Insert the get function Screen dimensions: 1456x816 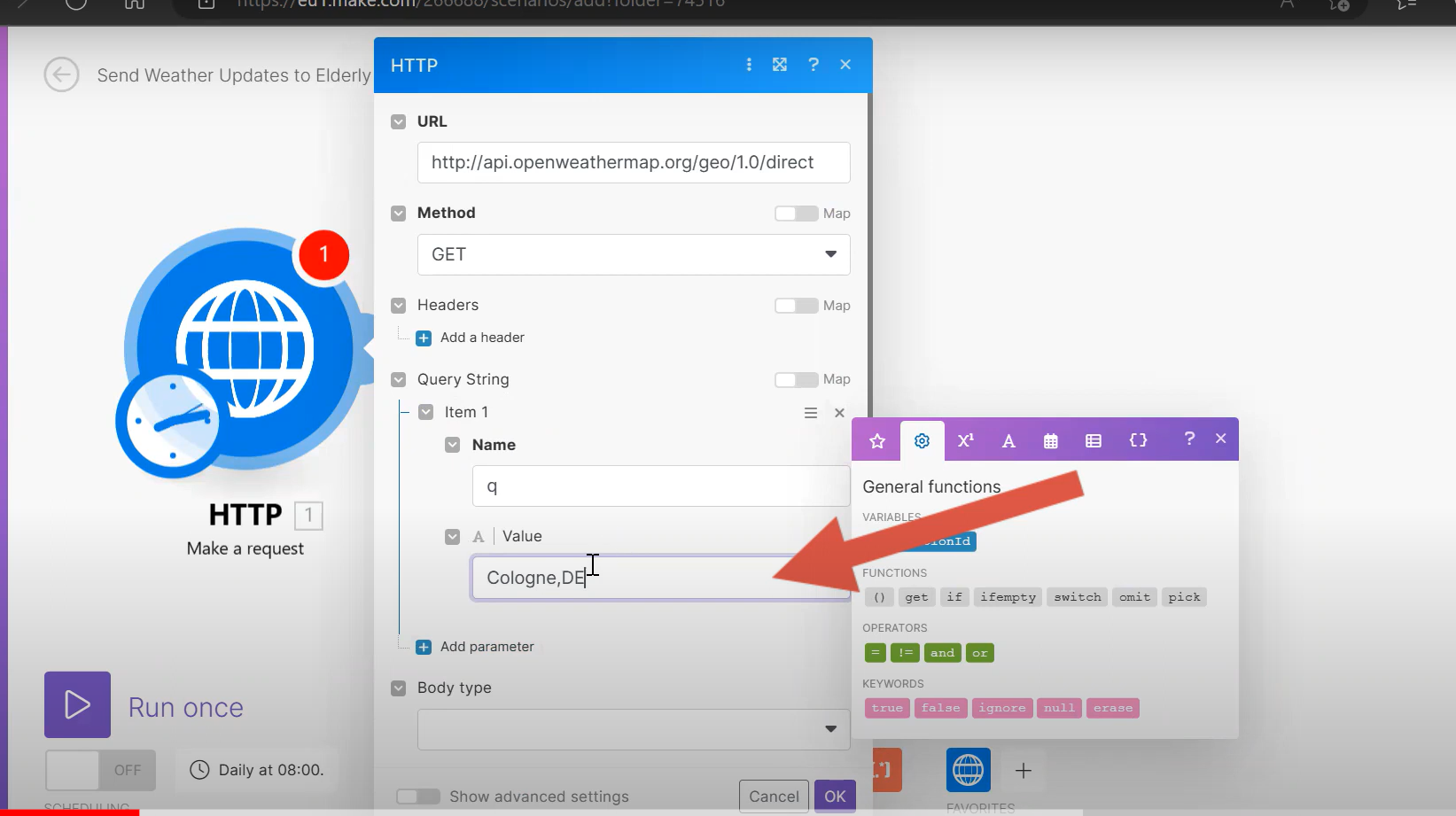coord(916,597)
